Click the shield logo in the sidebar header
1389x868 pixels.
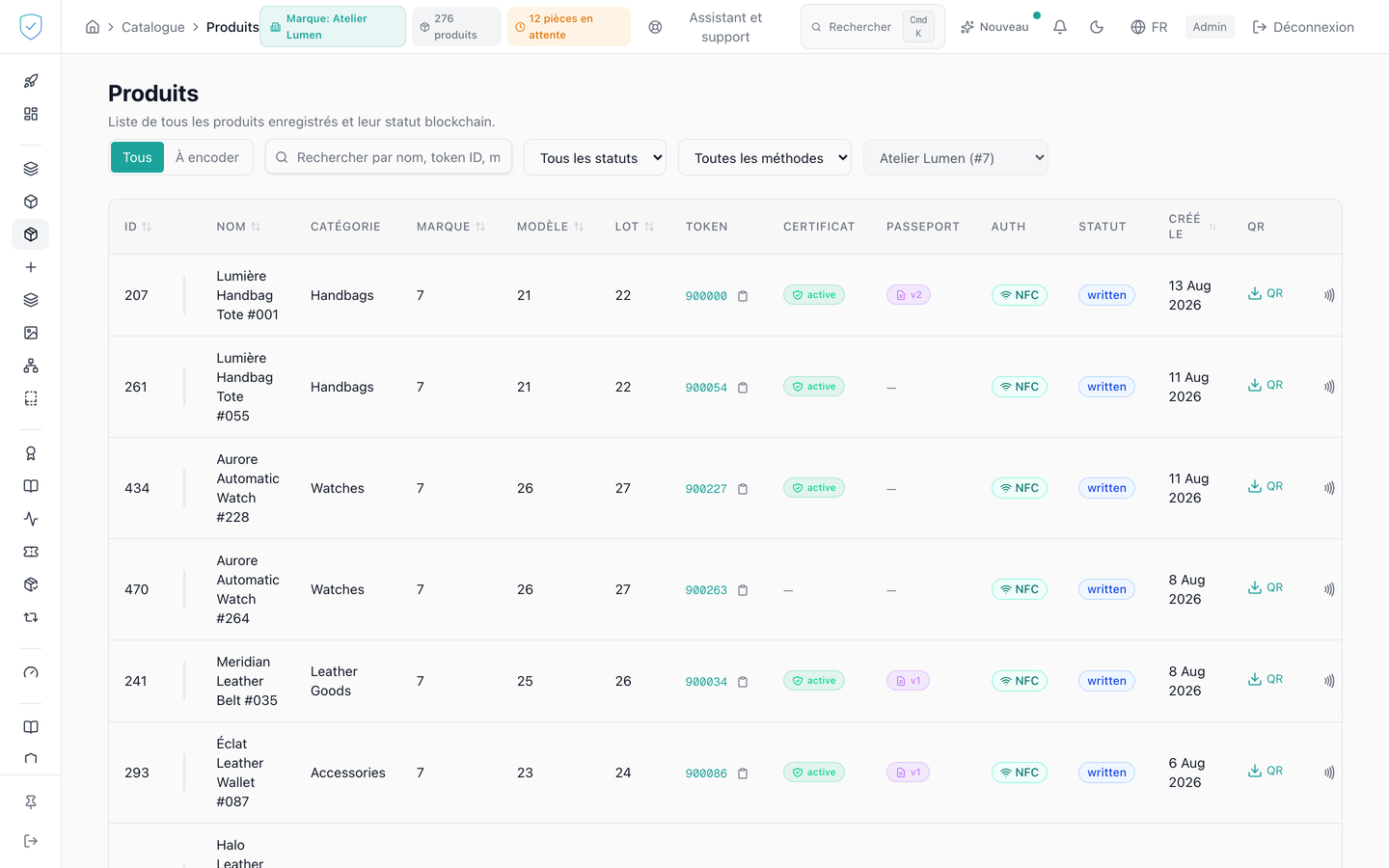pos(31,27)
